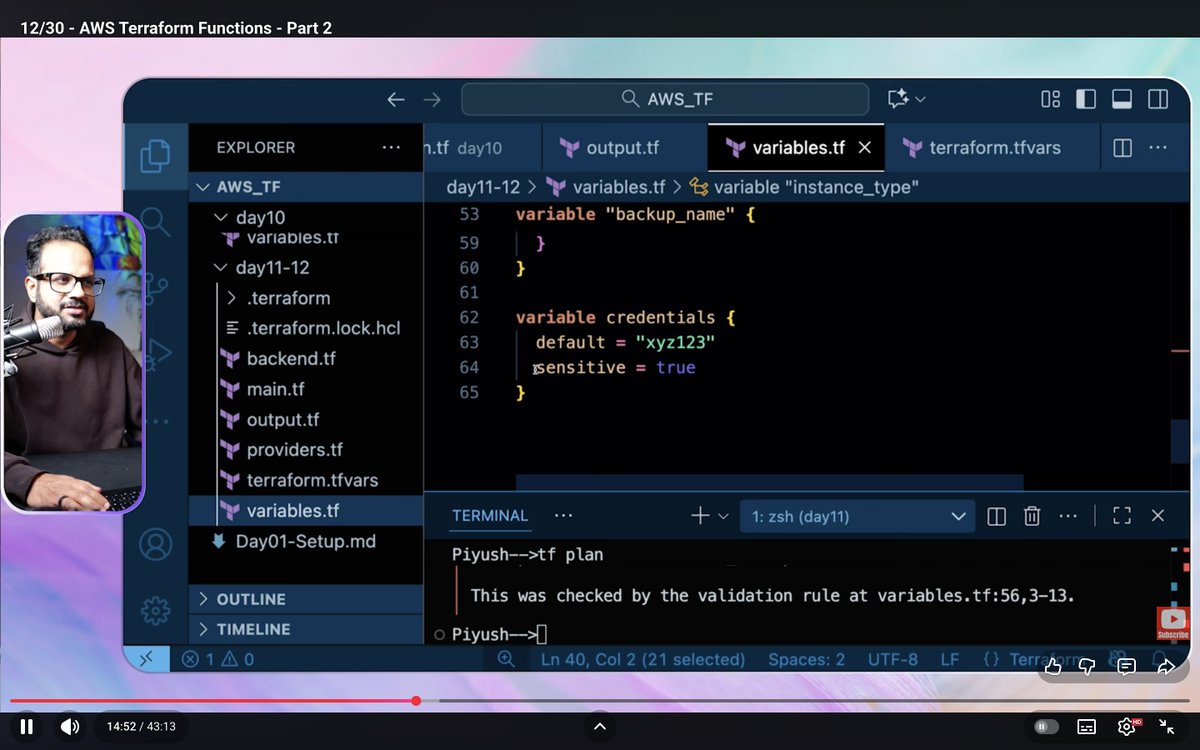Open Customize Layout icon in title bar
Image resolution: width=1200 pixels, height=750 pixels.
[1050, 99]
